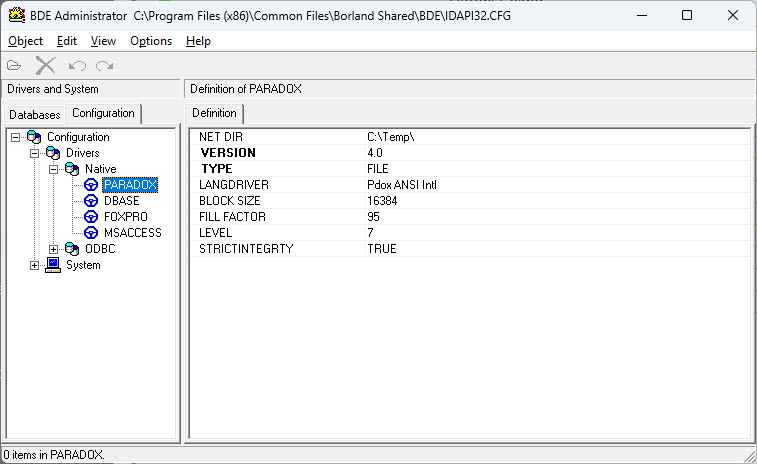
Task: Open the Help menu
Action: (x=198, y=41)
